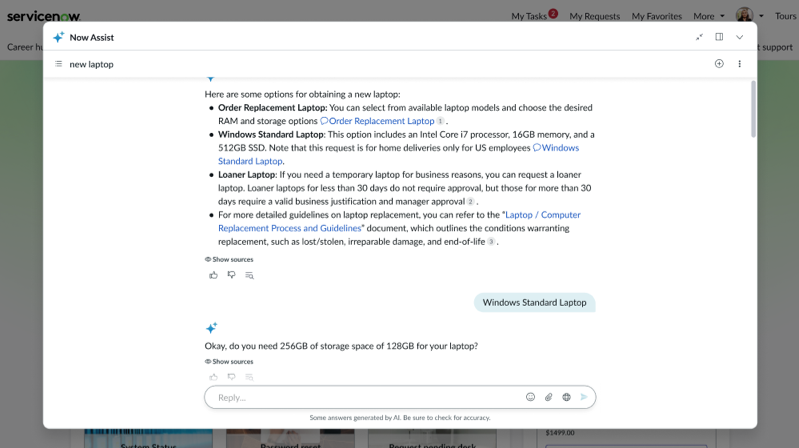Open the user avatar profile menu

point(744,15)
